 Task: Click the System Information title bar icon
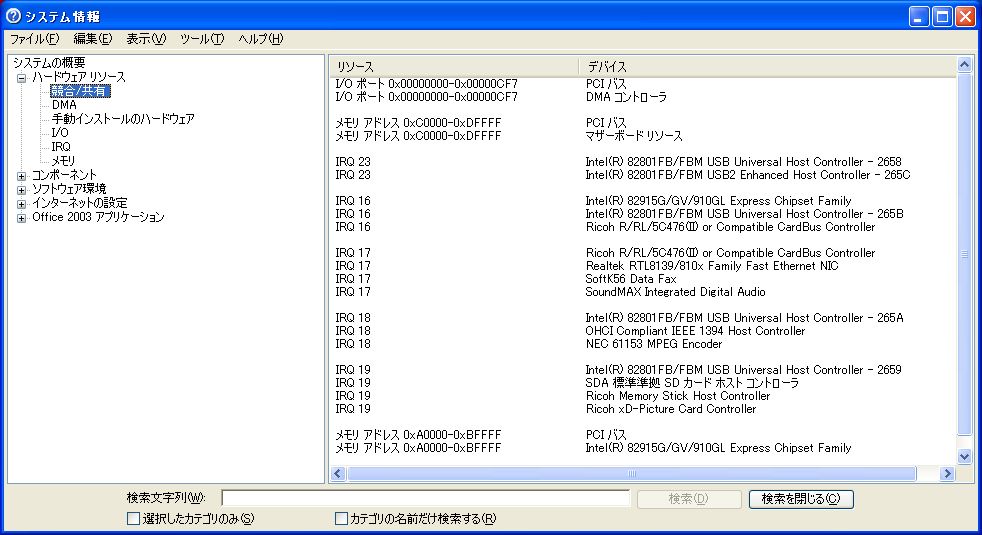[x=13, y=16]
